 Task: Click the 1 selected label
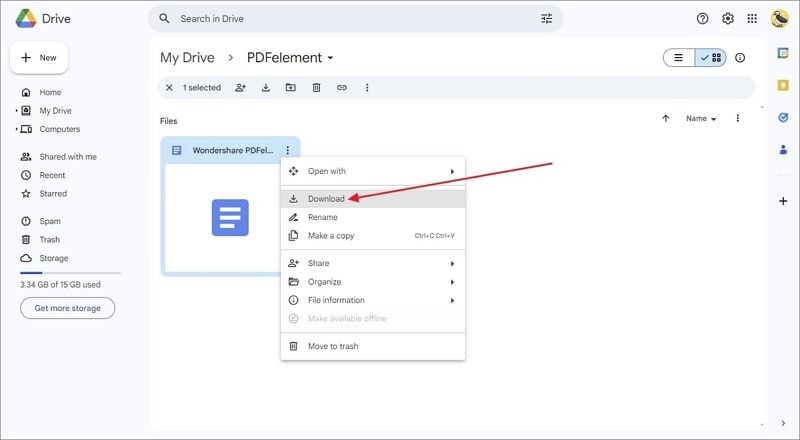point(202,88)
